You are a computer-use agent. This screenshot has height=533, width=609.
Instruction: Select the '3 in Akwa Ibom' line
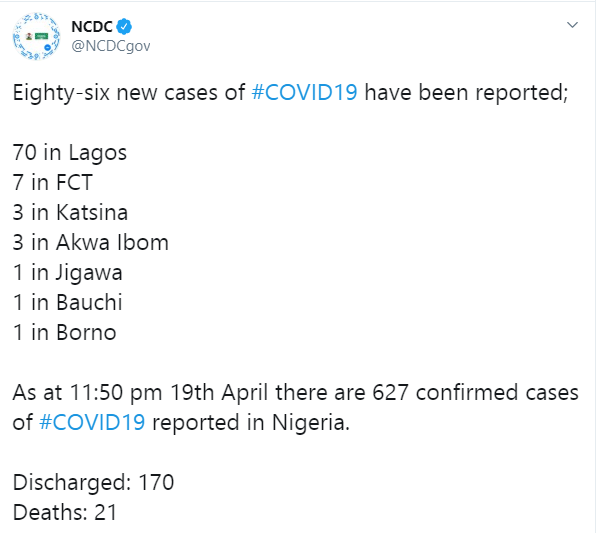[x=90, y=242]
